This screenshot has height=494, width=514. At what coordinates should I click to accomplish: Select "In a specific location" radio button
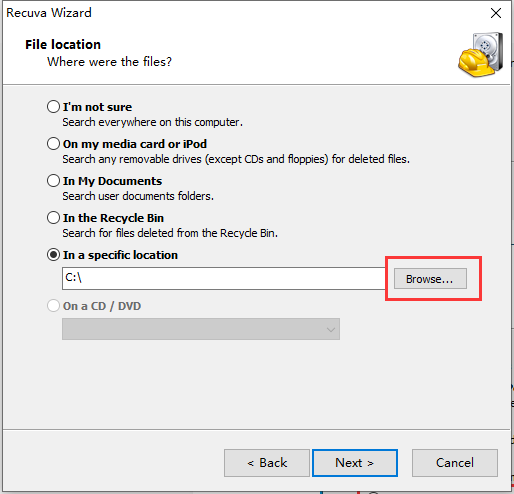pyautogui.click(x=53, y=255)
